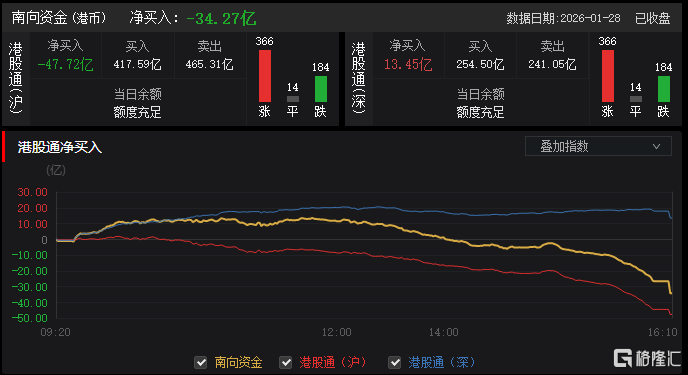Click the 12:00 marker on time axis

tap(337, 332)
